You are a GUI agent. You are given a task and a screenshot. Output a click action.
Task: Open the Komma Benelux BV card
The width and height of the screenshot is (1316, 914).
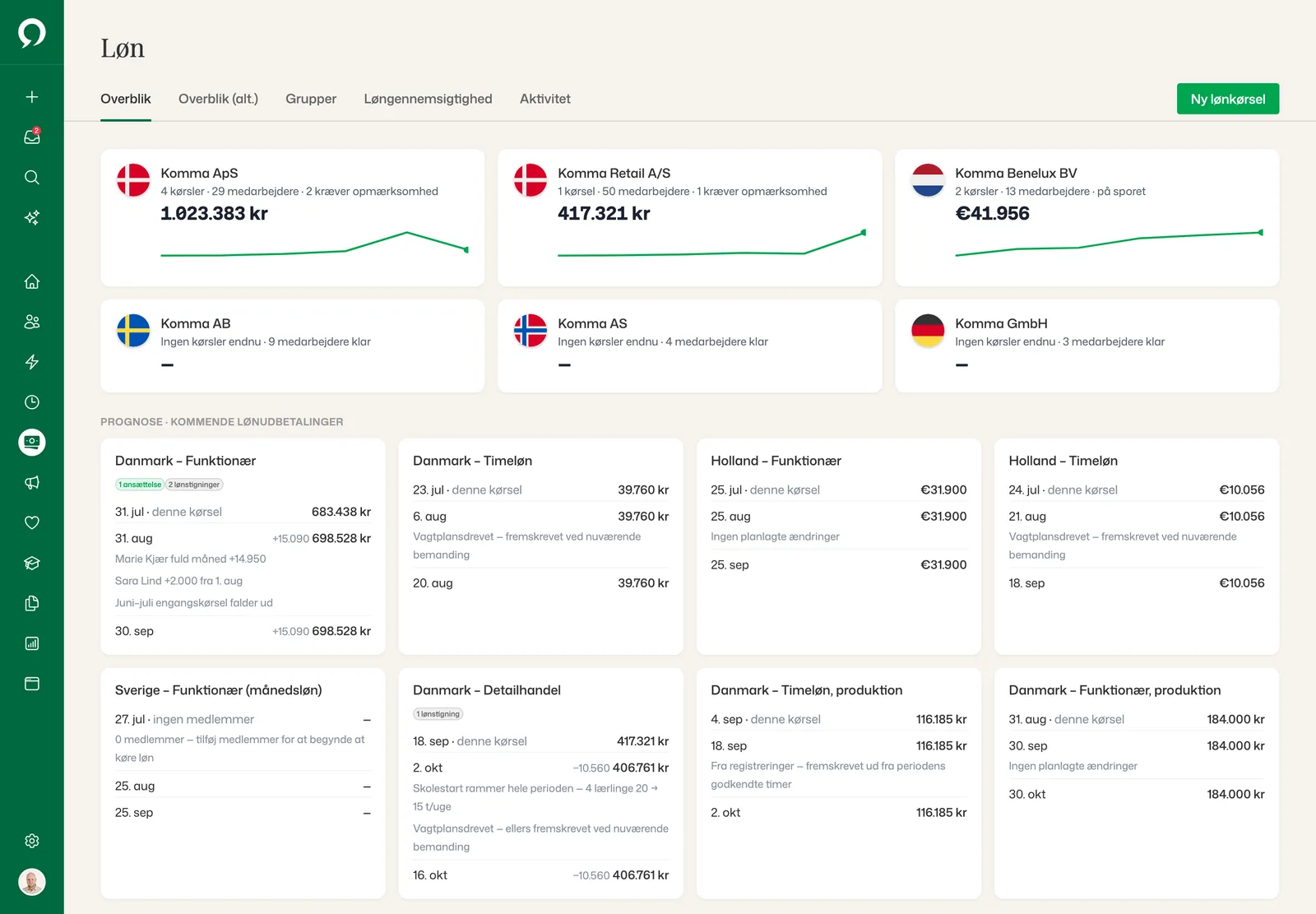click(1087, 217)
